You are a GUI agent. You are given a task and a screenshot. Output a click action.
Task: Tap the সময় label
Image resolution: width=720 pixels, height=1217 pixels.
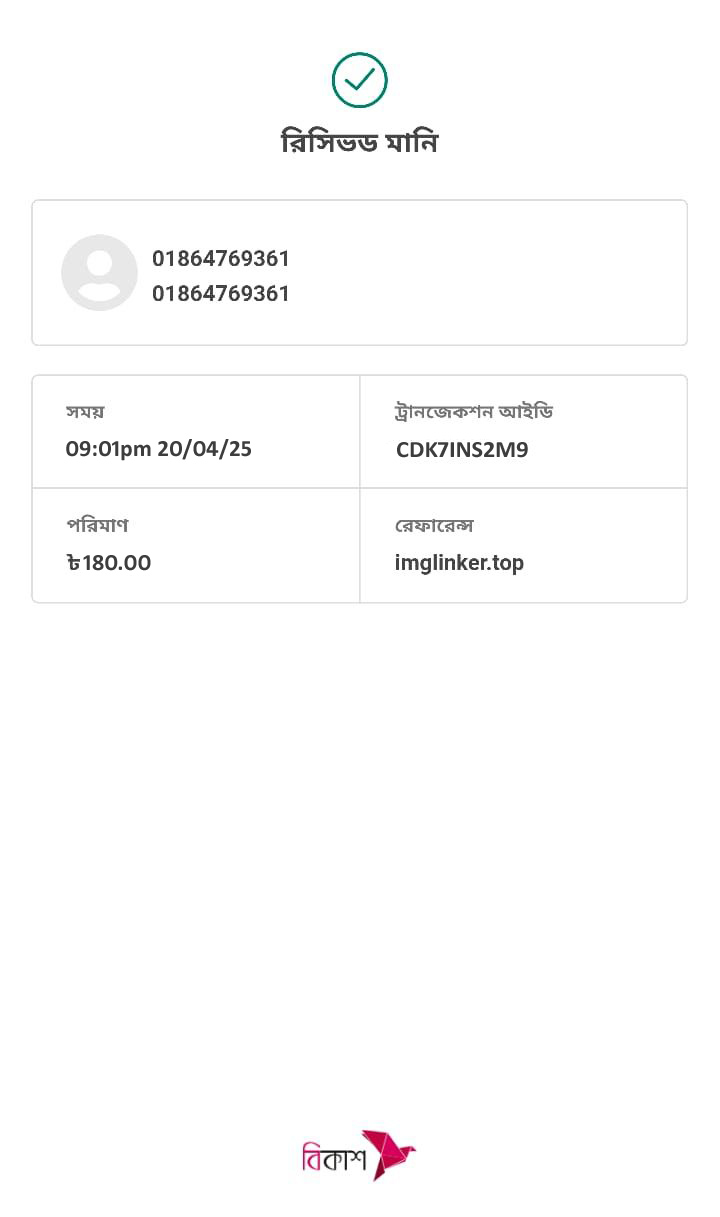(85, 411)
